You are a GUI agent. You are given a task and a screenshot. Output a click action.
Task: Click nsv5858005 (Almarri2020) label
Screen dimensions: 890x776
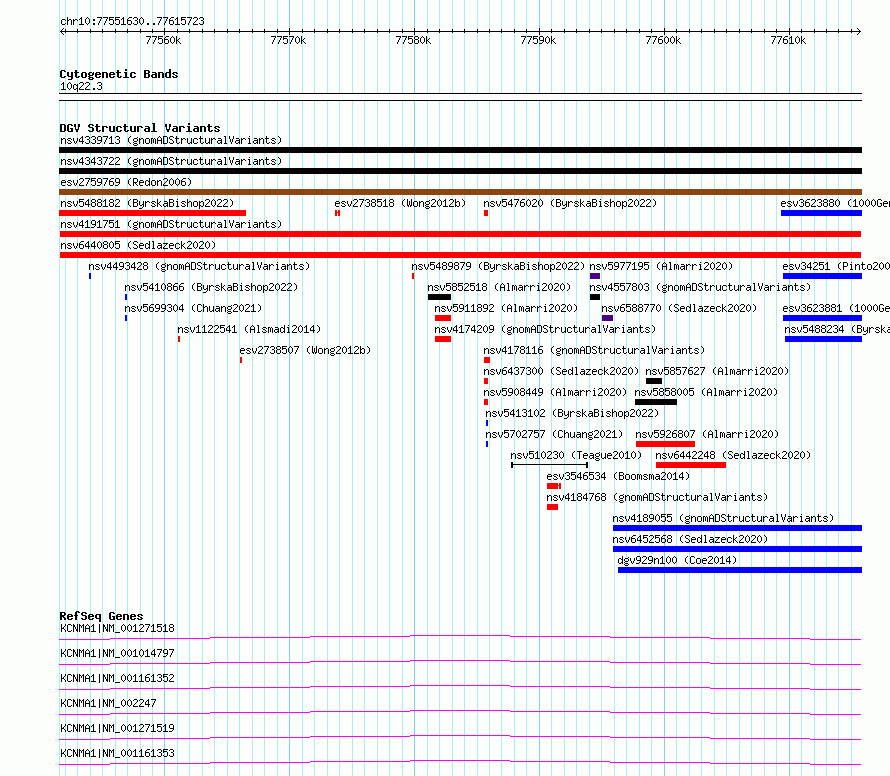click(x=706, y=392)
